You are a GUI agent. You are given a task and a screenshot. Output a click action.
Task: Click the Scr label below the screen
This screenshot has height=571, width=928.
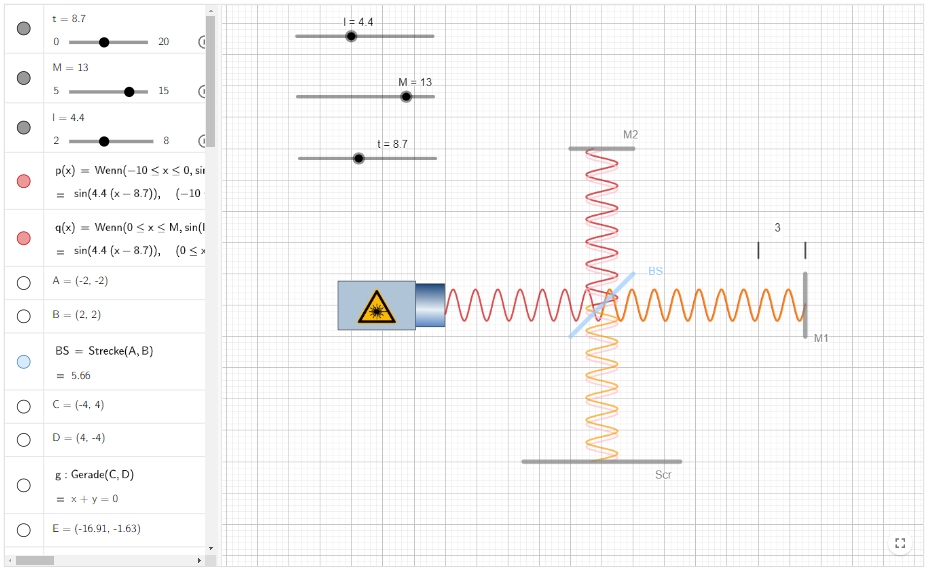click(x=663, y=475)
